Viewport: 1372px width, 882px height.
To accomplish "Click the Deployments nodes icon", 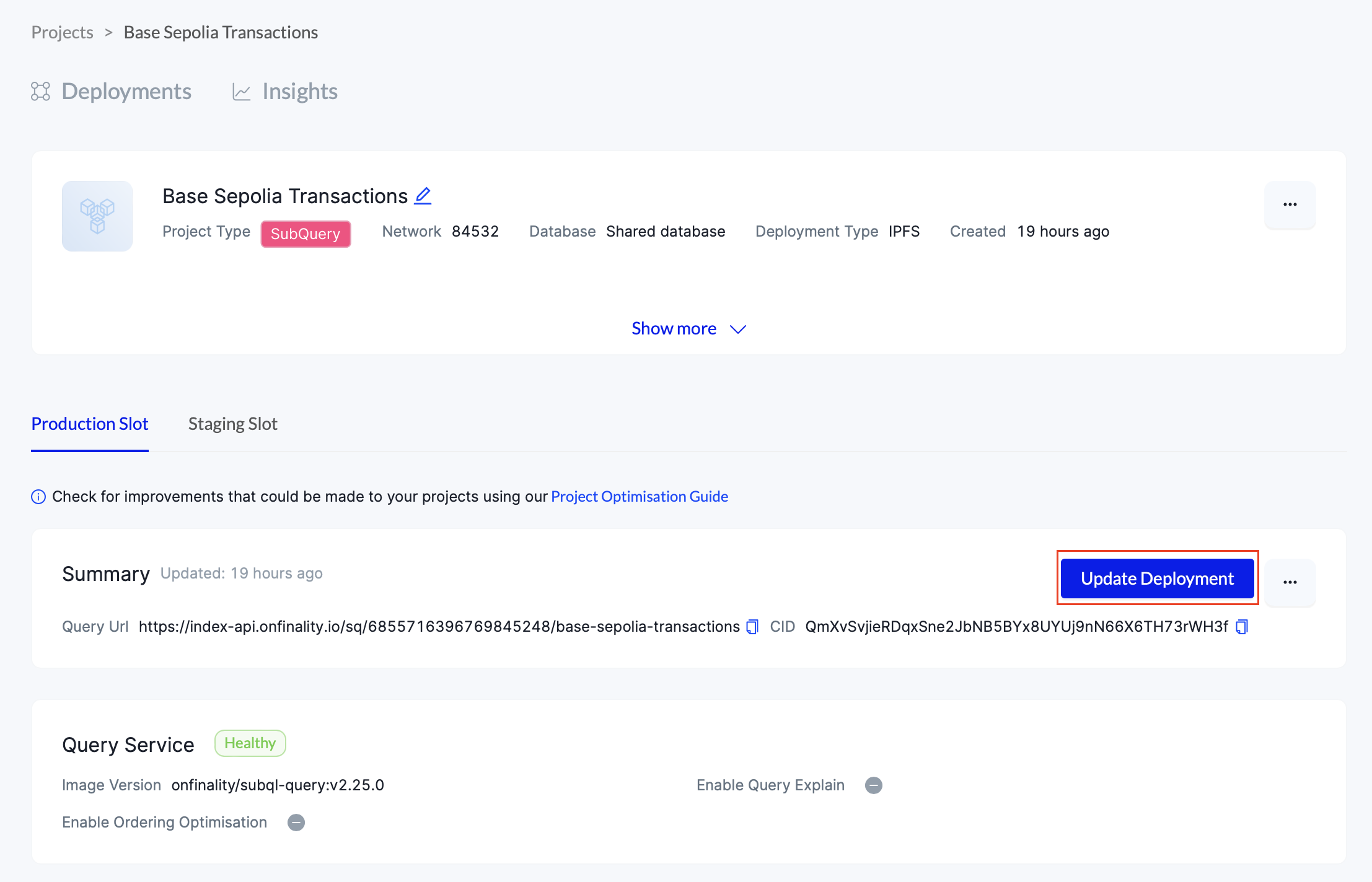I will tap(41, 92).
